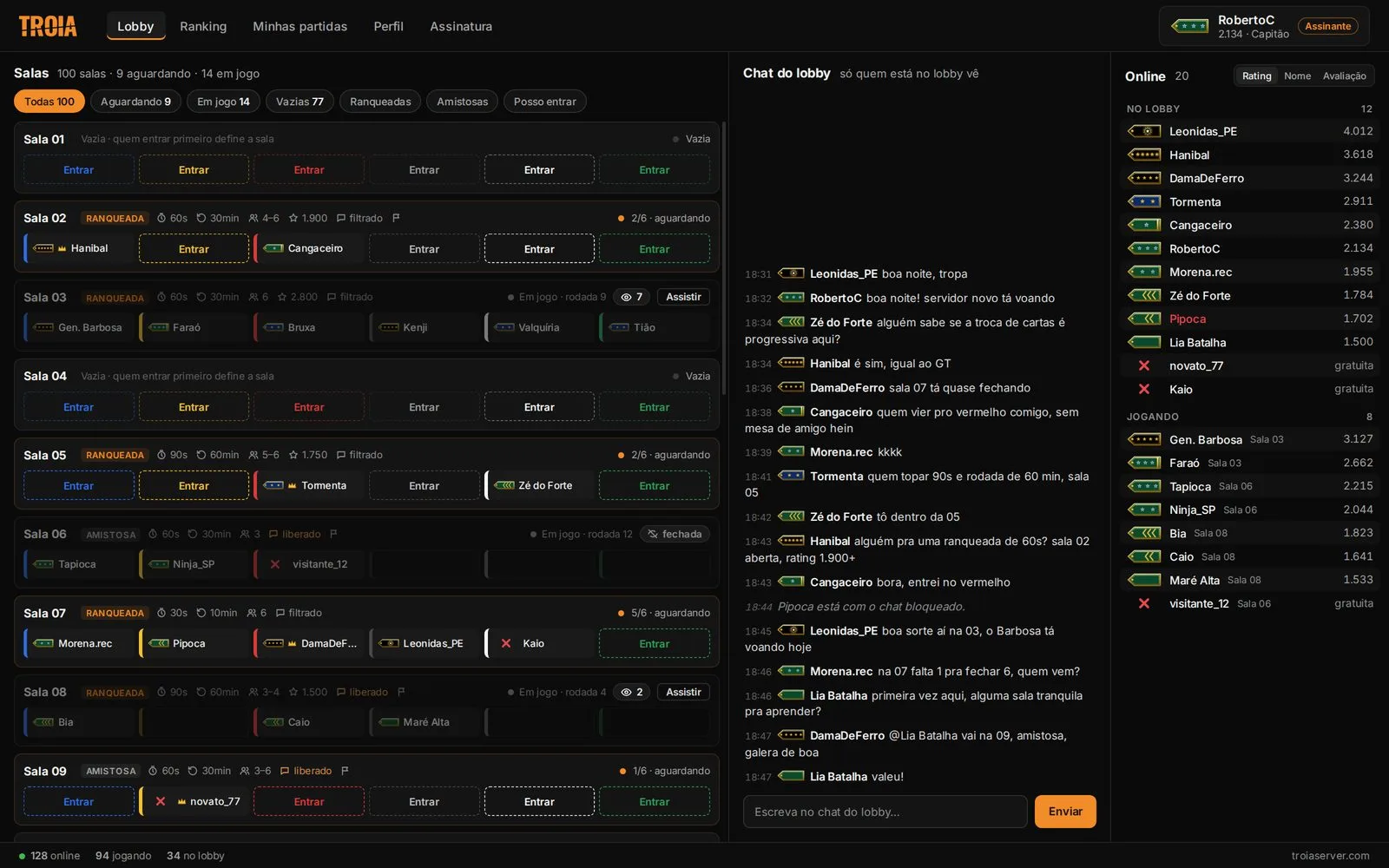Image resolution: width=1389 pixels, height=868 pixels.
Task: Click the crown icon beside Hanibal in Sala 02
Action: [62, 248]
